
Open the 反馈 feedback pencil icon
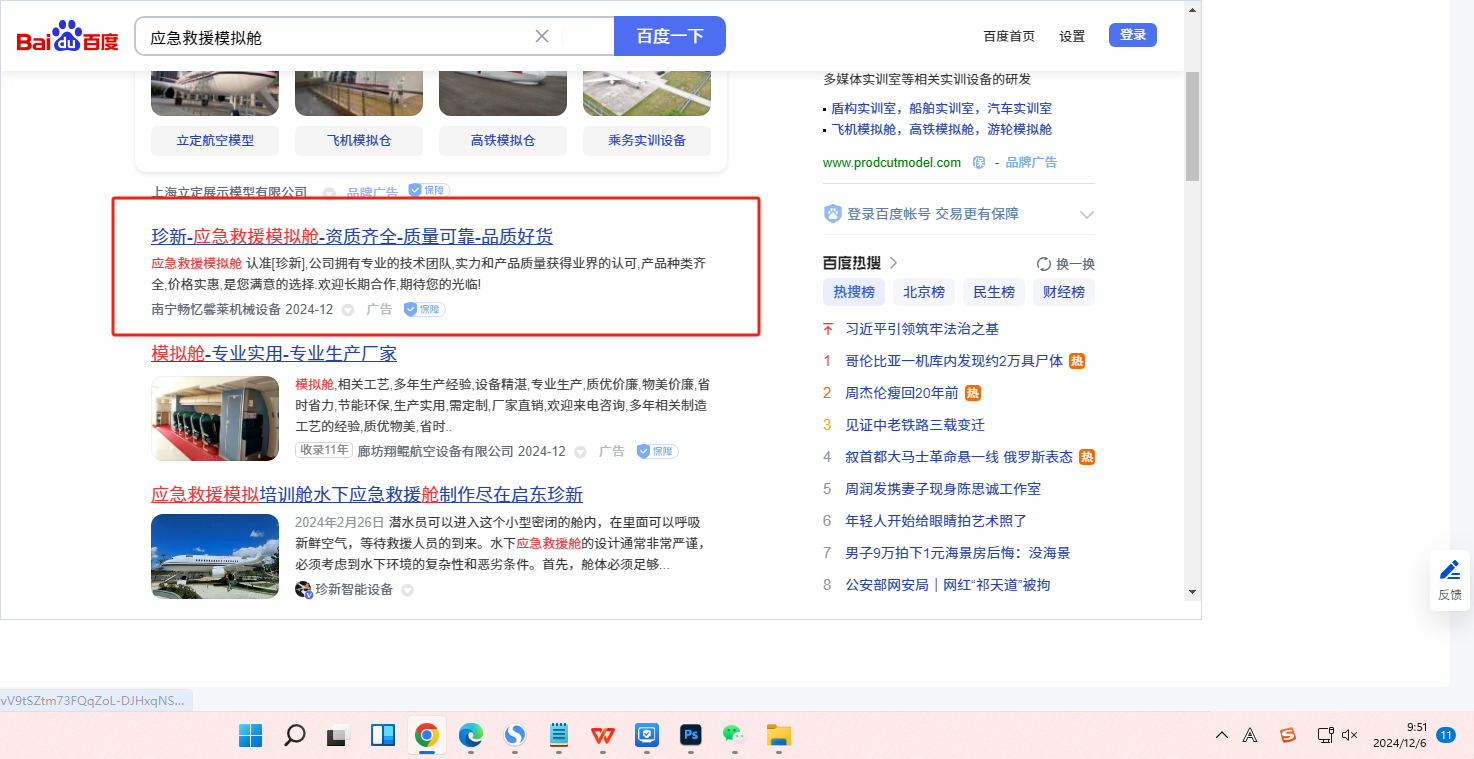(1449, 570)
